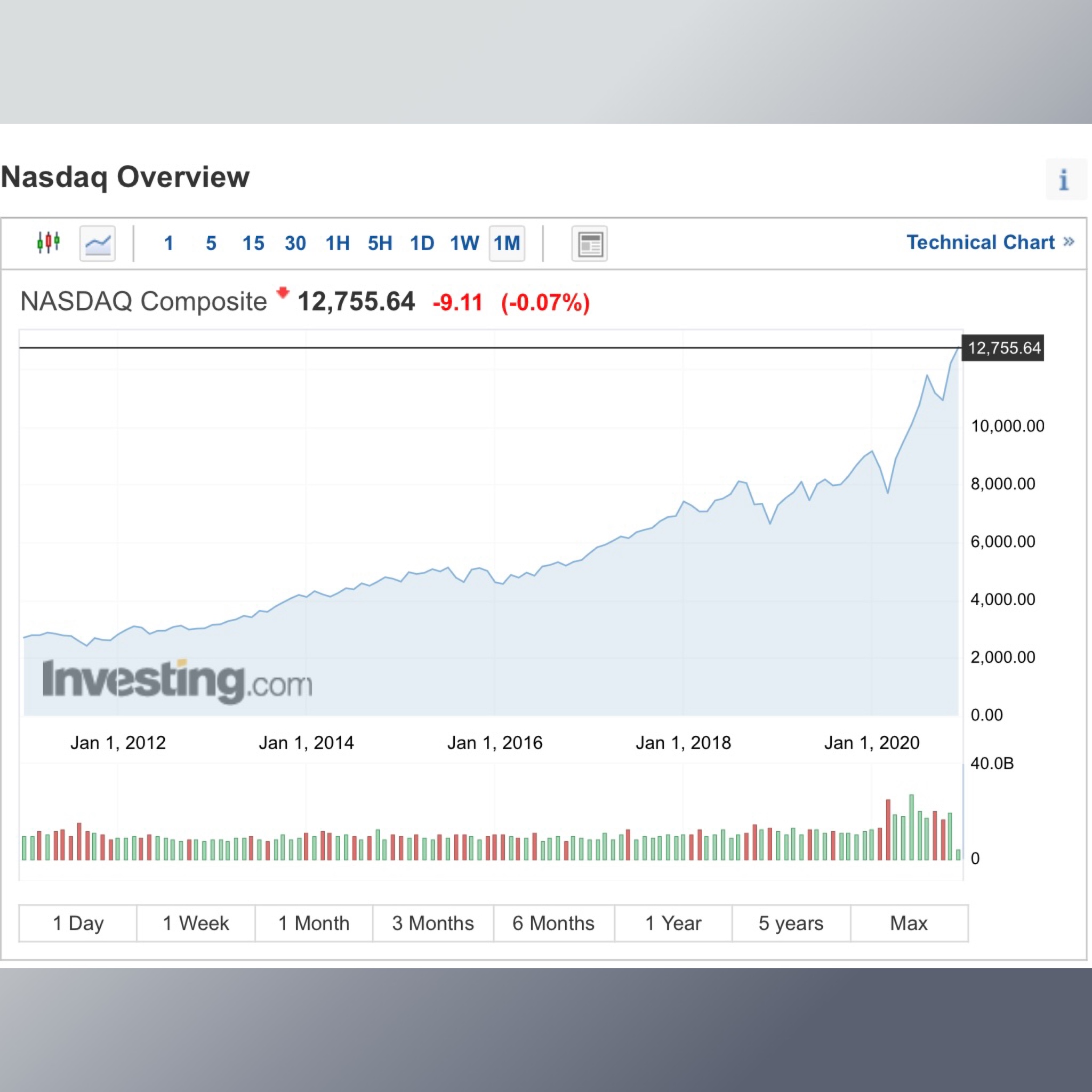Click the 12,755.64 price value in header
The image size is (1092, 1092).
coord(356,301)
